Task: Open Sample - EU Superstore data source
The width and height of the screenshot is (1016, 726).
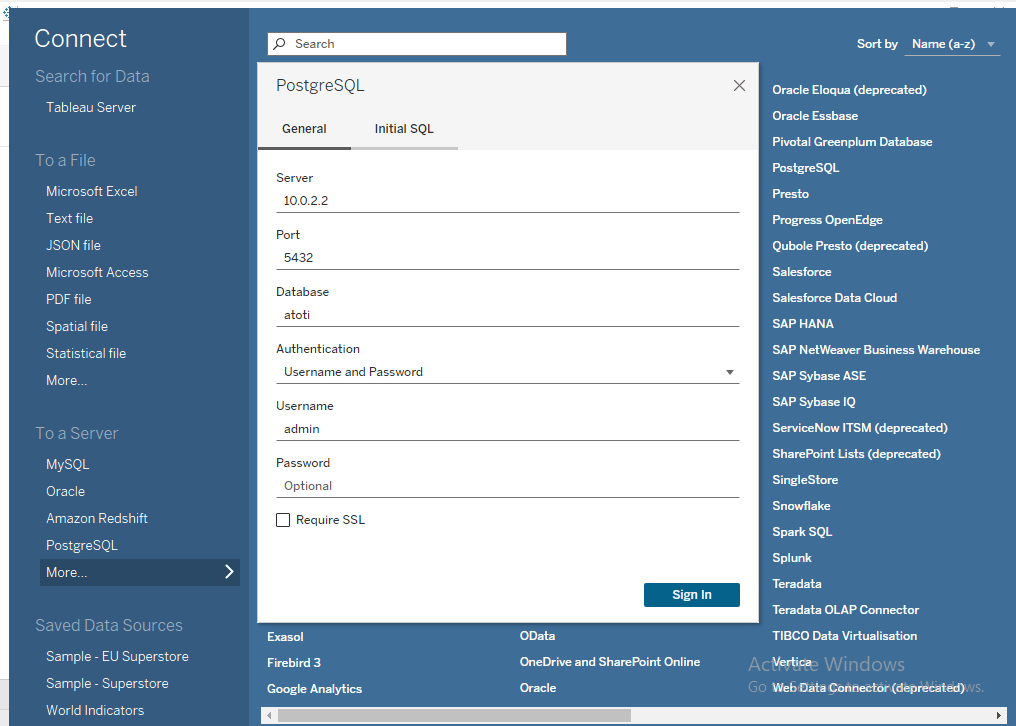Action: tap(117, 657)
